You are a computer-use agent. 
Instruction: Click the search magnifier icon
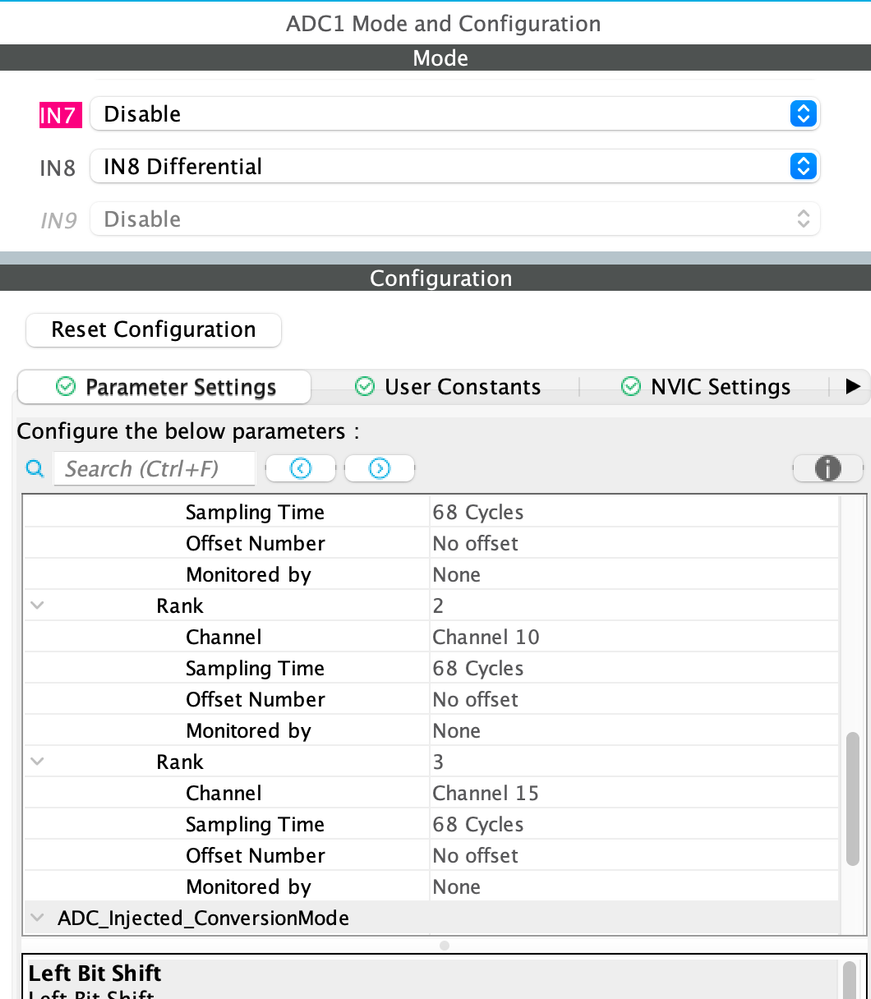34,468
